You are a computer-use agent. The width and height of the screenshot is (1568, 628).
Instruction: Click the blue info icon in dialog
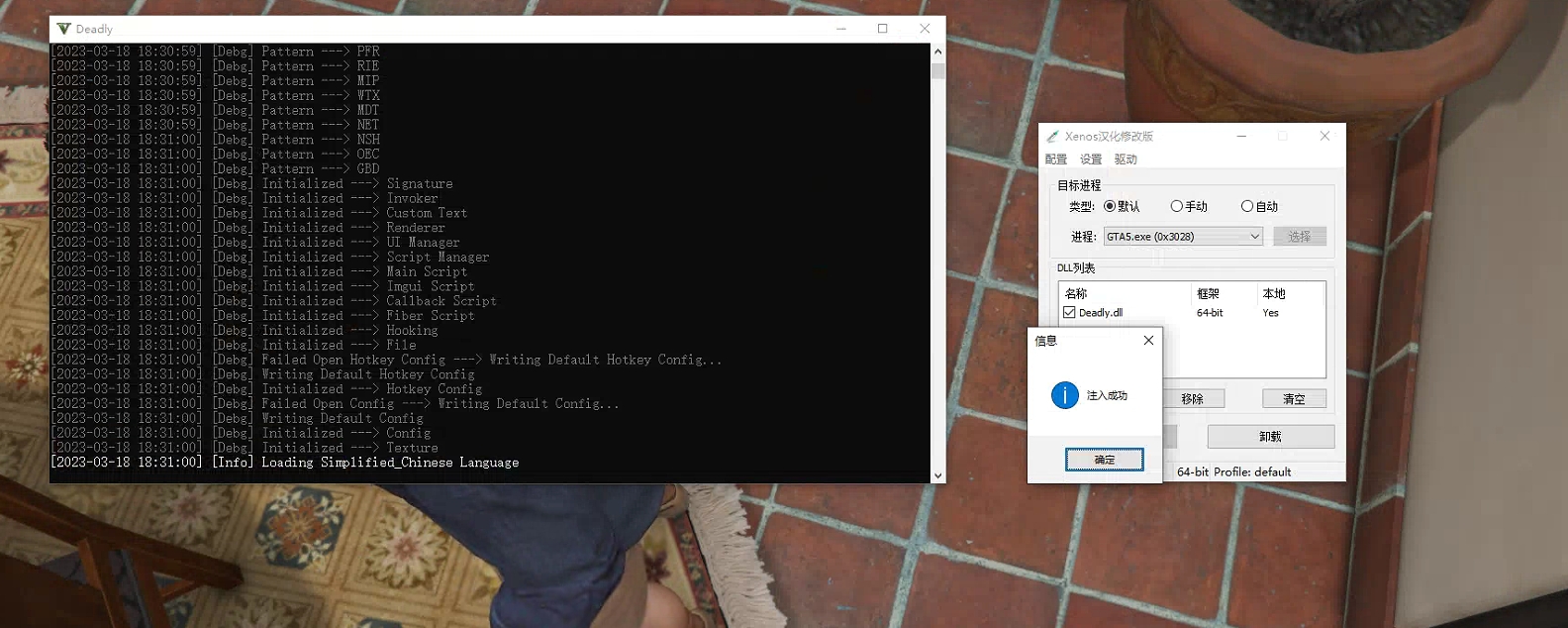1064,395
